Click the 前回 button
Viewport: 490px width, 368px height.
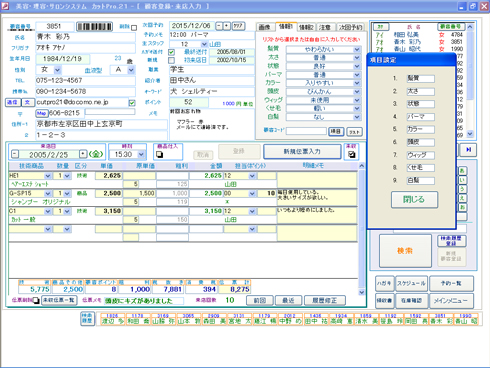click(260, 300)
